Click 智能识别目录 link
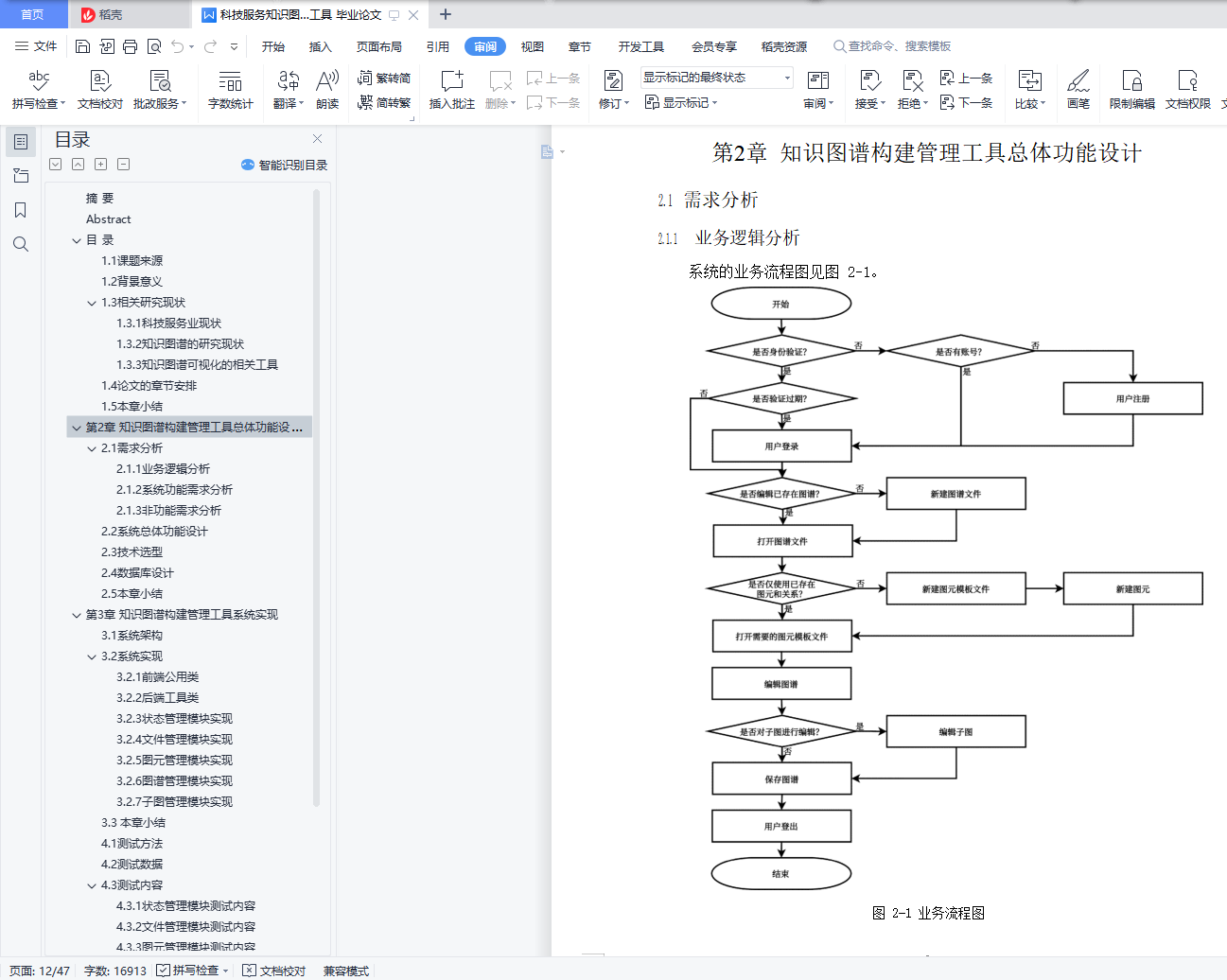This screenshot has height=980, width=1227. coord(285,165)
